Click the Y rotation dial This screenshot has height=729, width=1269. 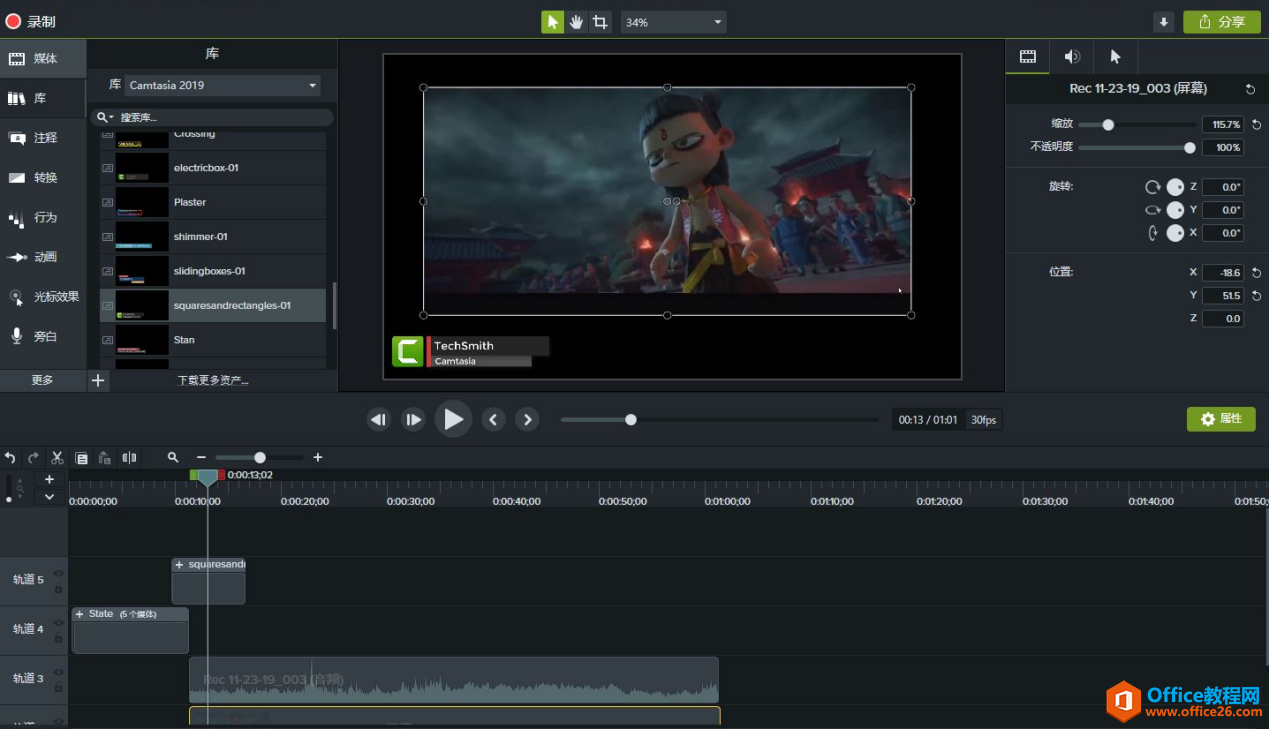1175,210
